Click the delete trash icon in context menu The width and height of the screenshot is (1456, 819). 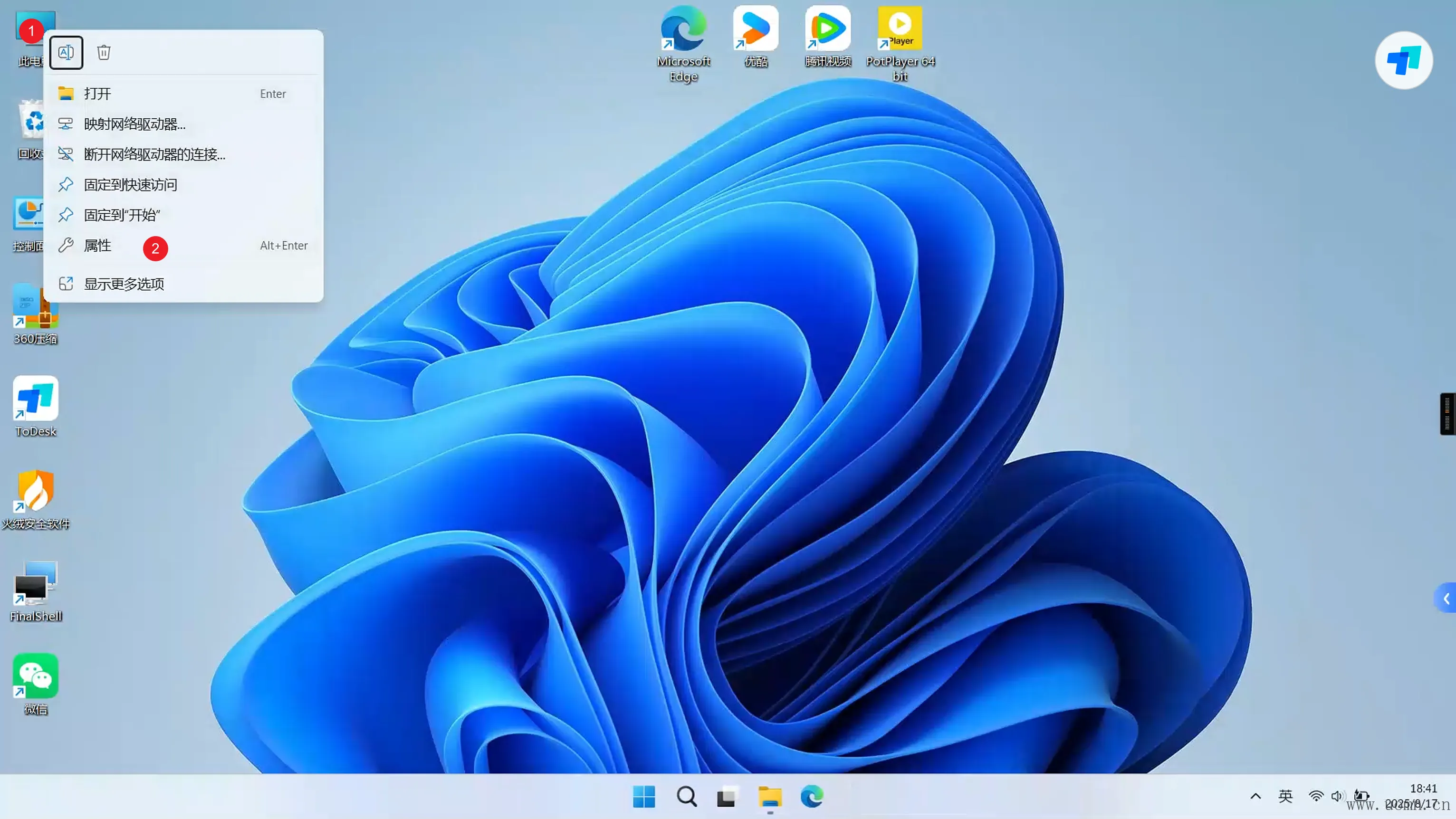(104, 53)
